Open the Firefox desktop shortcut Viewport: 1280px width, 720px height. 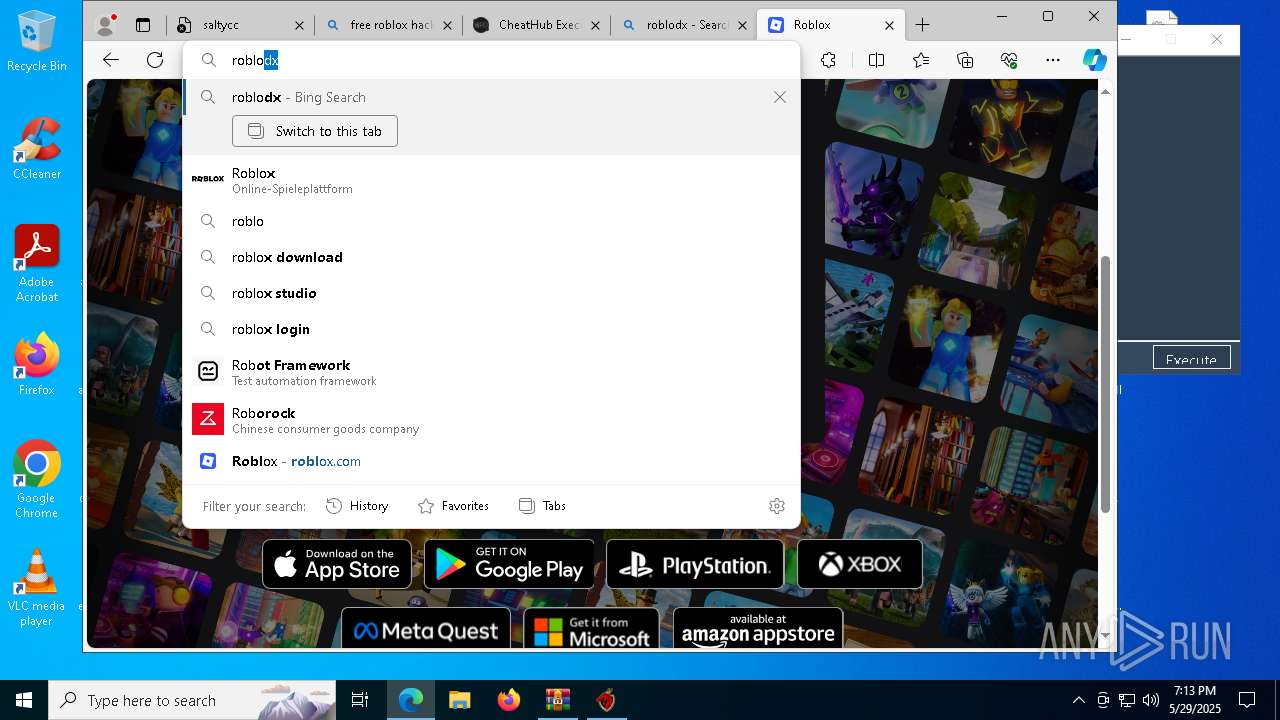[37, 364]
